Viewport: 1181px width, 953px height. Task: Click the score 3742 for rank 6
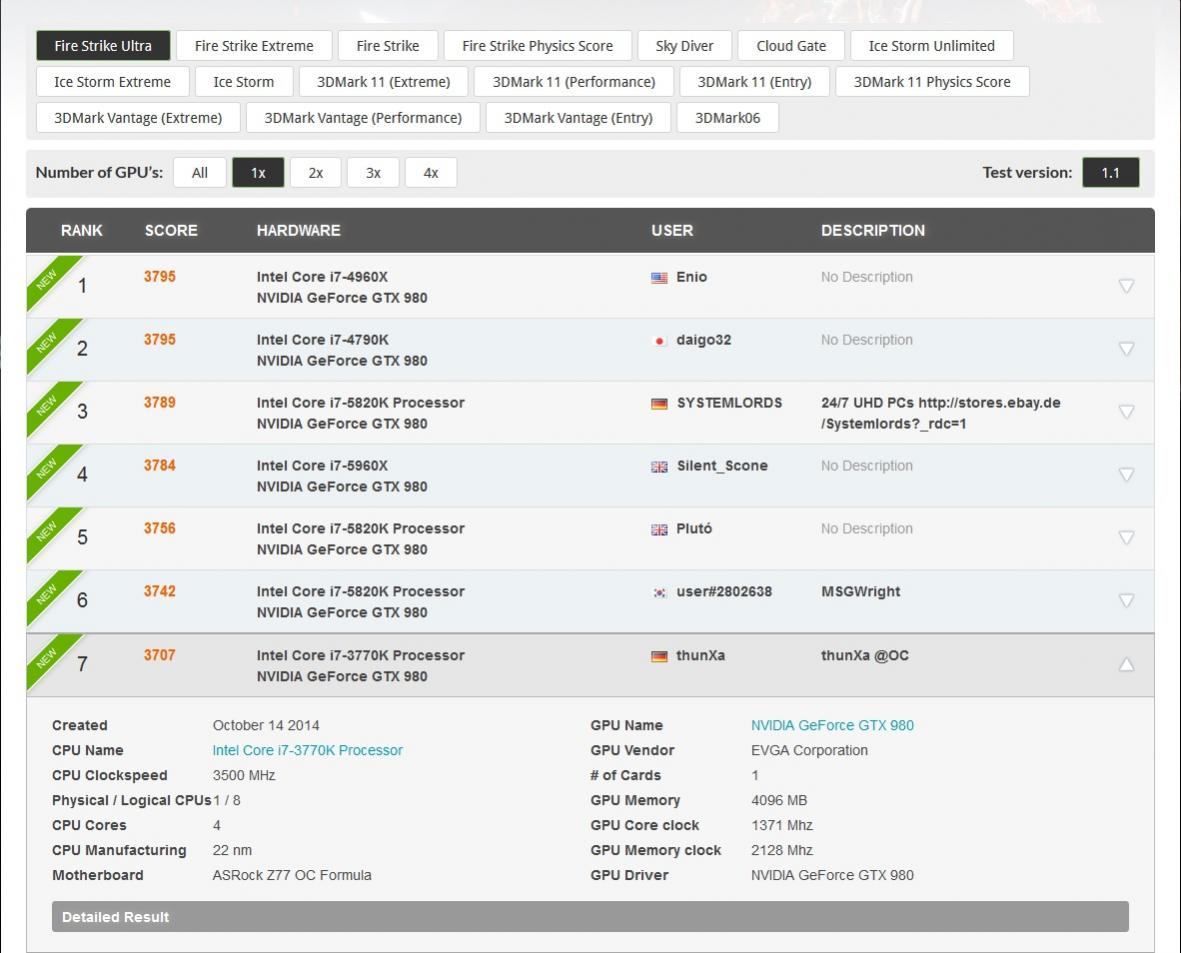pyautogui.click(x=160, y=591)
